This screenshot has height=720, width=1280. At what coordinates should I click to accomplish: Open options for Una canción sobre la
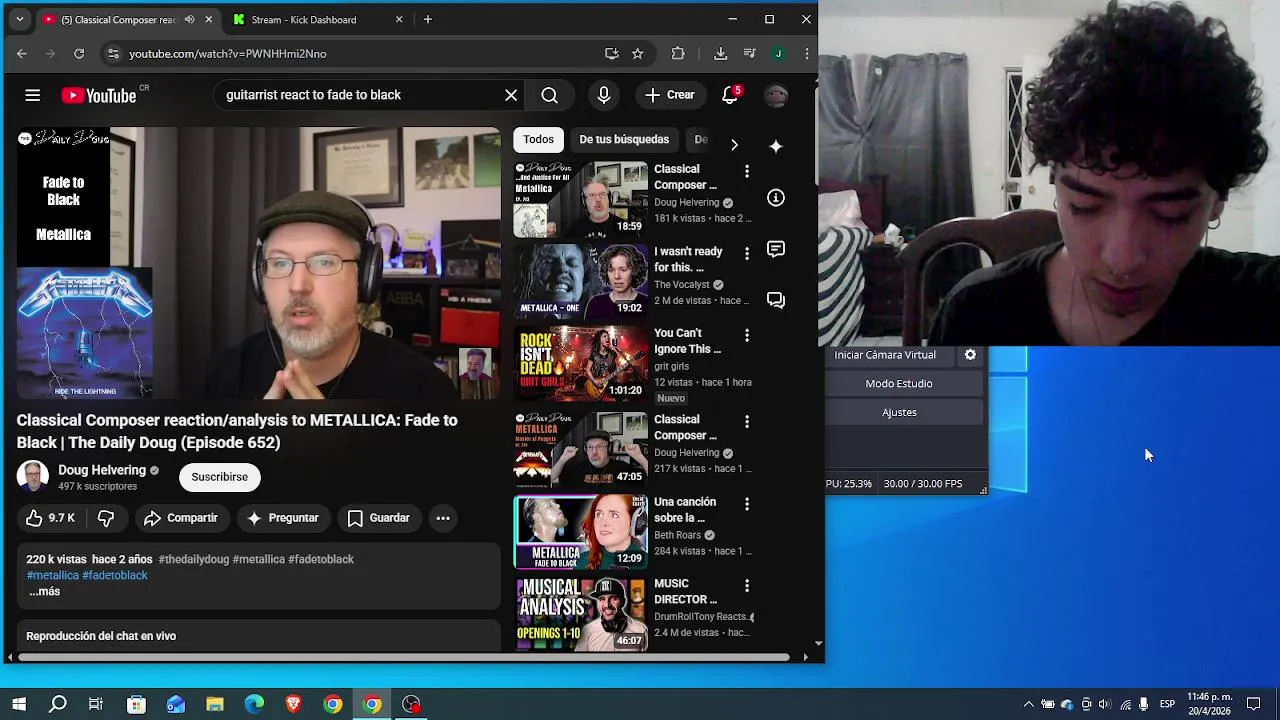(746, 505)
